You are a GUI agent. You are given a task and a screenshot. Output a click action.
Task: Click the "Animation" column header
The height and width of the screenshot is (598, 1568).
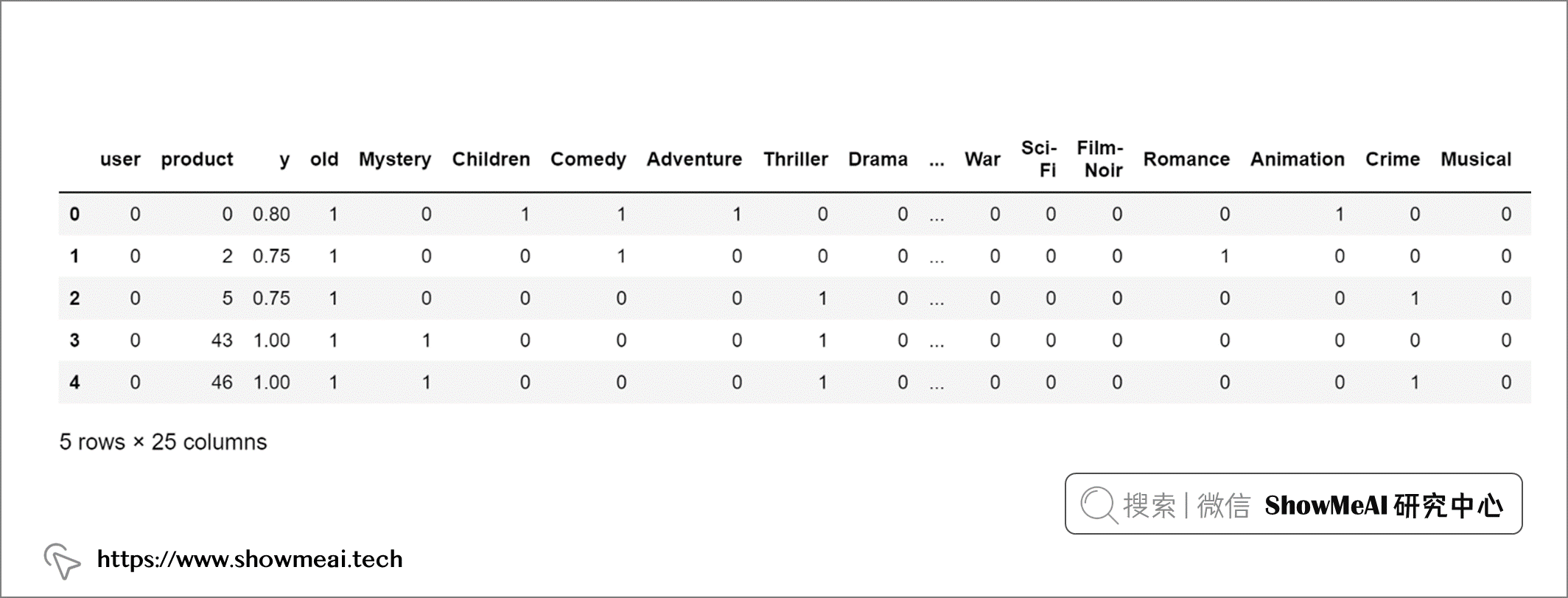tap(1298, 159)
